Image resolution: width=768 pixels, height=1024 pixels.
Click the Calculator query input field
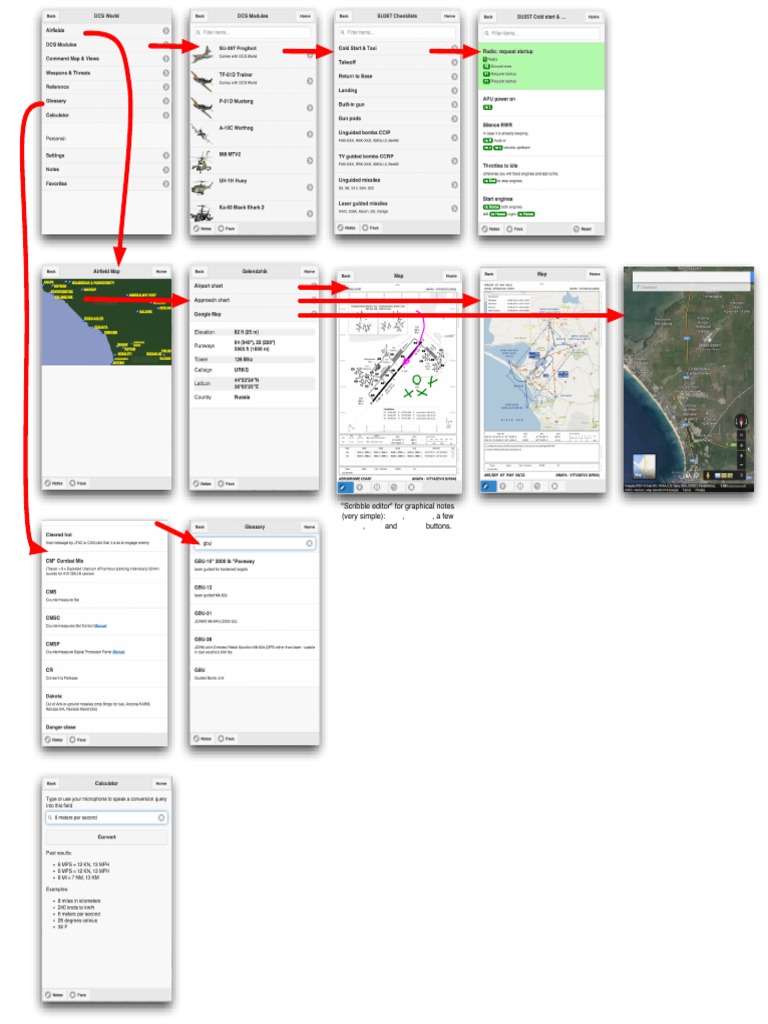106,818
